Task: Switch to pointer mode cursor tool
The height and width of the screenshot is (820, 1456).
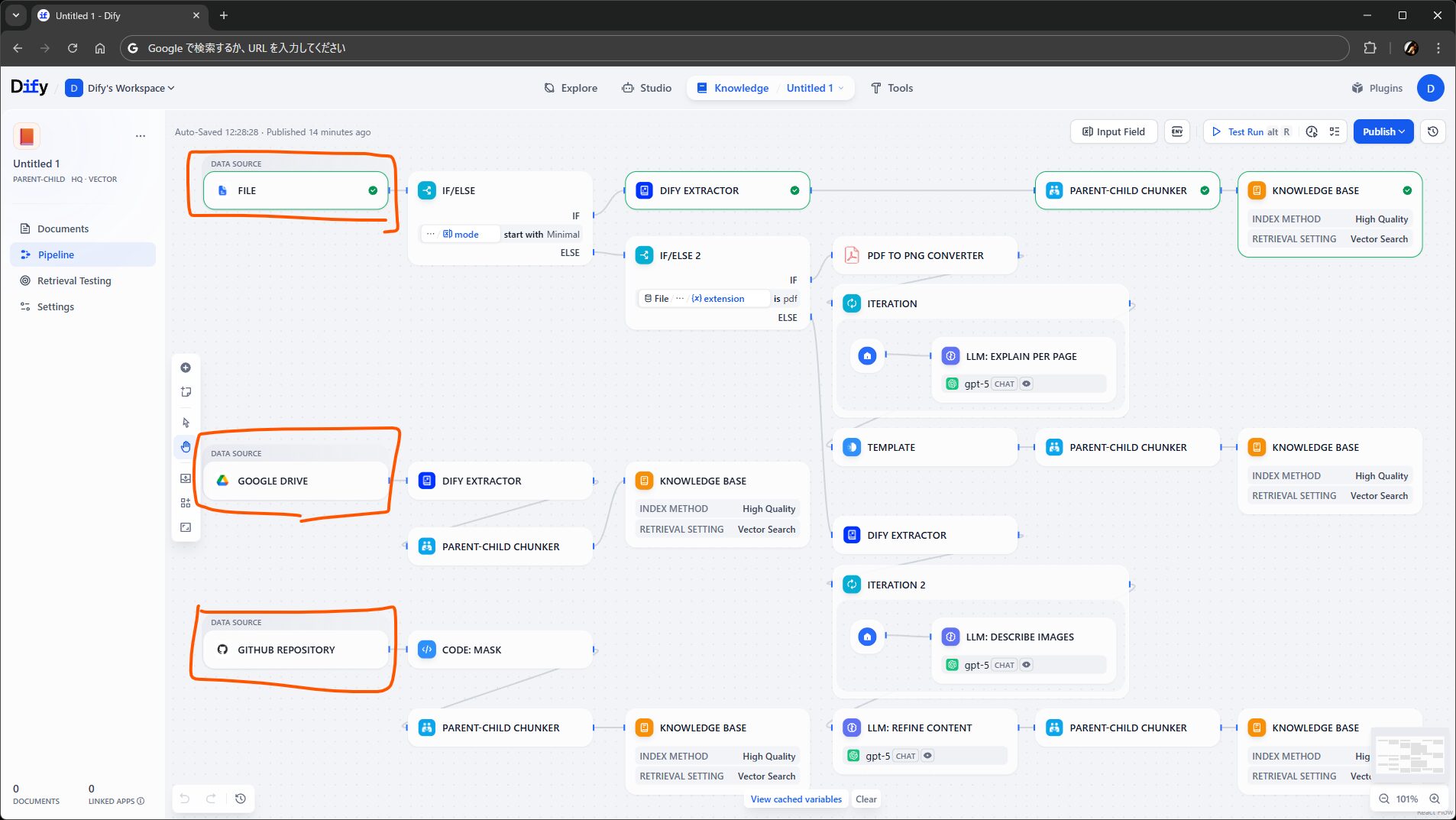Action: [186, 423]
